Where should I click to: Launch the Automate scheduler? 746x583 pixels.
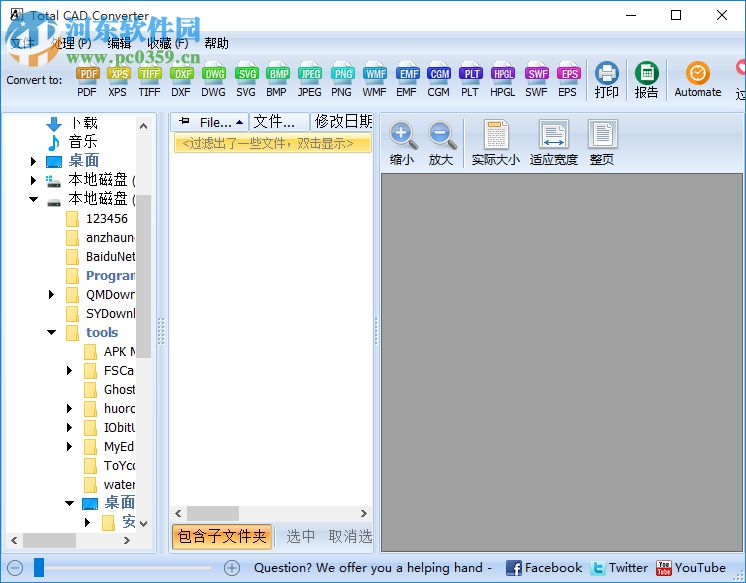[698, 80]
